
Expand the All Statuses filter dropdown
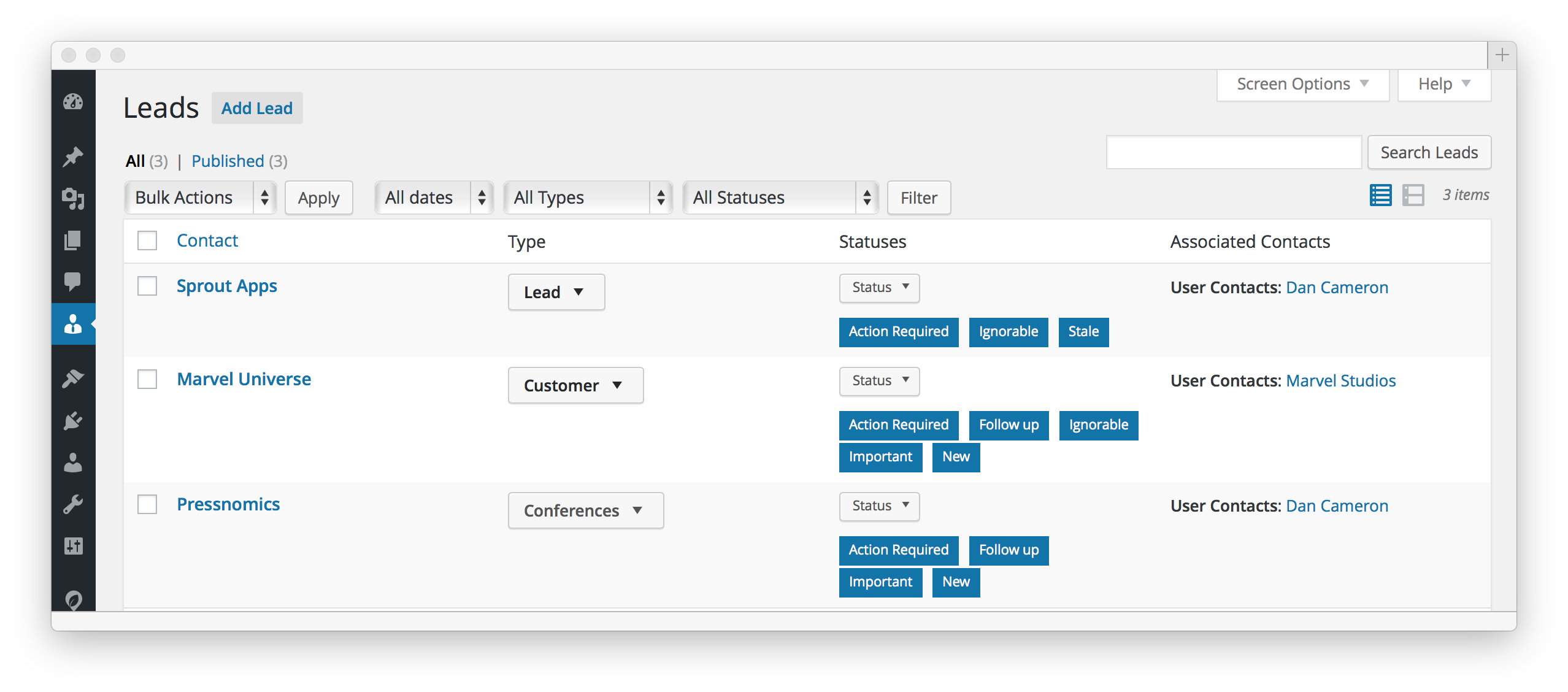(x=780, y=198)
